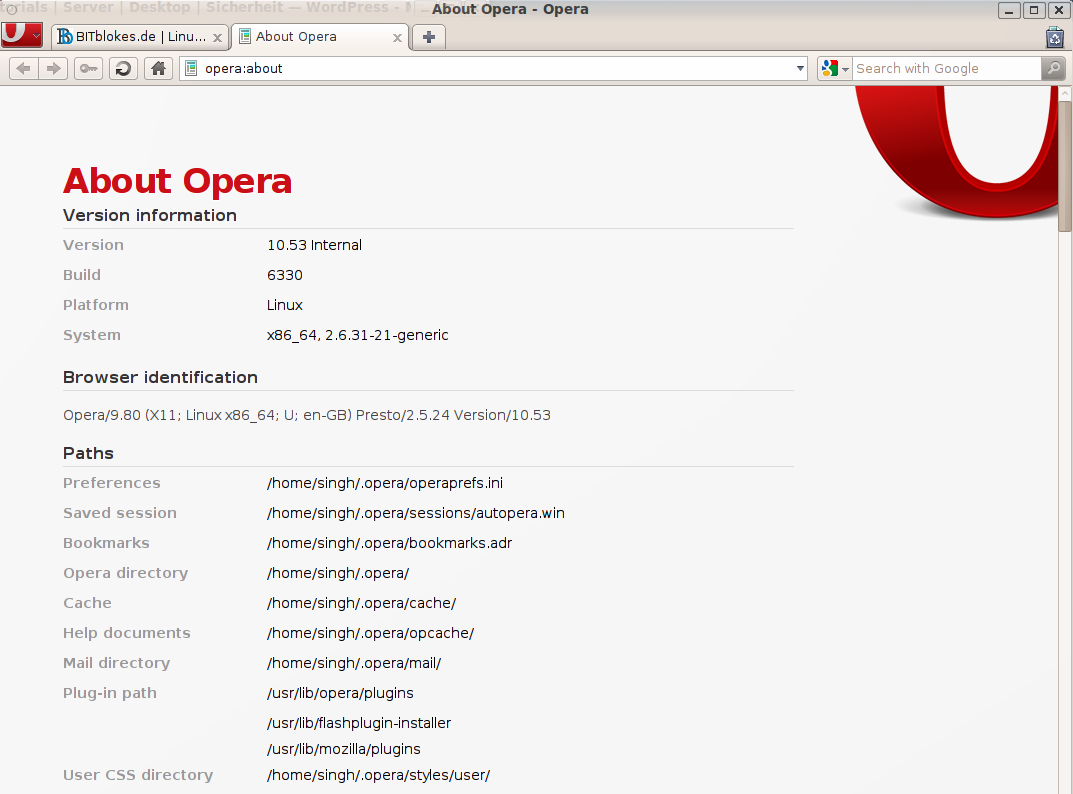Open a new tab with plus button
Viewport: 1073px width, 794px height.
click(x=429, y=37)
